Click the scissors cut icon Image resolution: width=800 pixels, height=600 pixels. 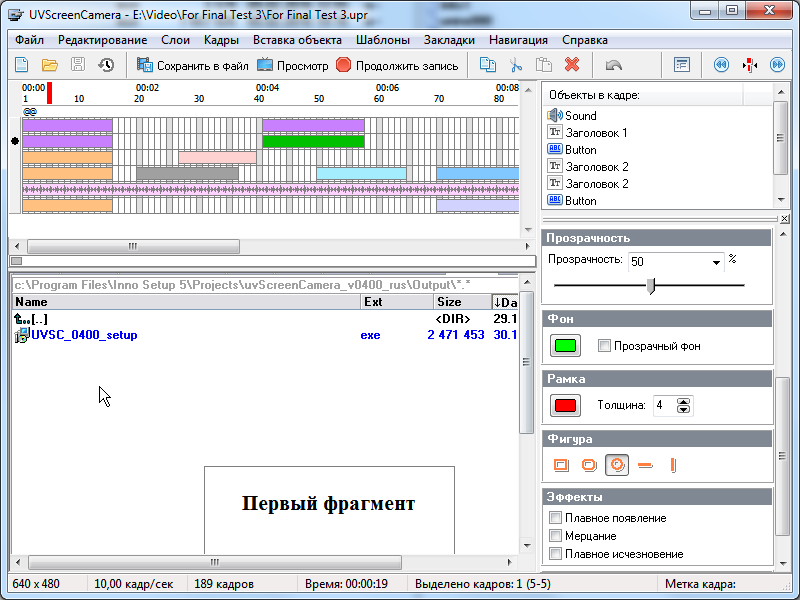click(x=516, y=66)
